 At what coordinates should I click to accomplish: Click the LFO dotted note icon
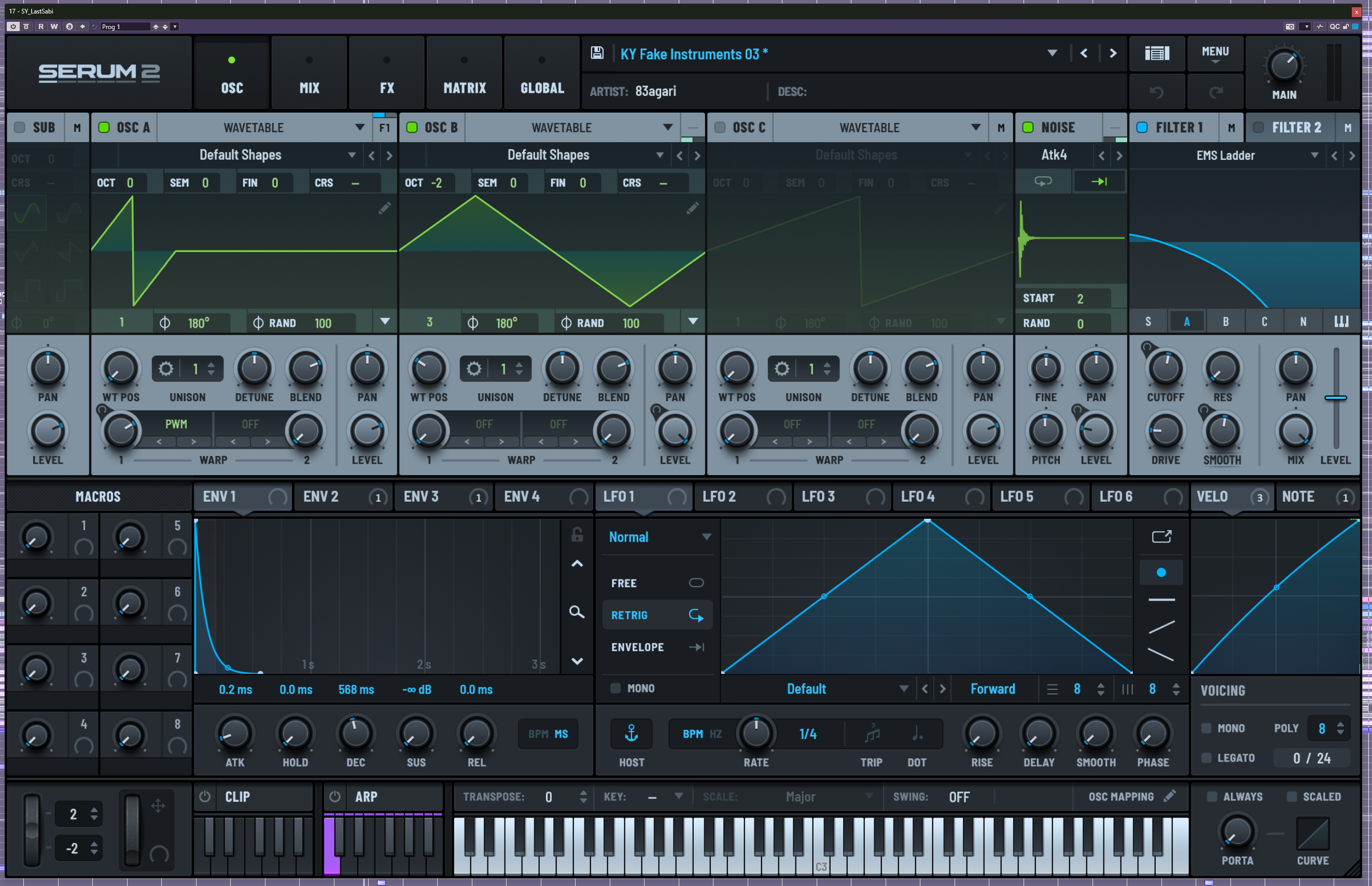(917, 733)
